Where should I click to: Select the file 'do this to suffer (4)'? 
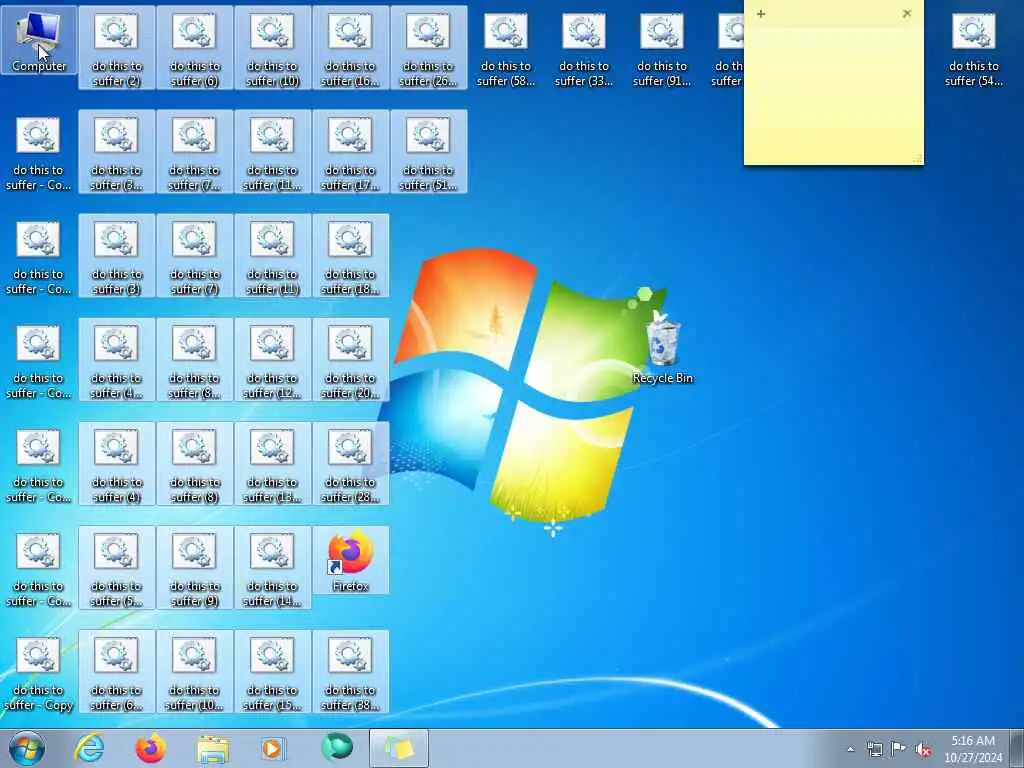pyautogui.click(x=117, y=463)
